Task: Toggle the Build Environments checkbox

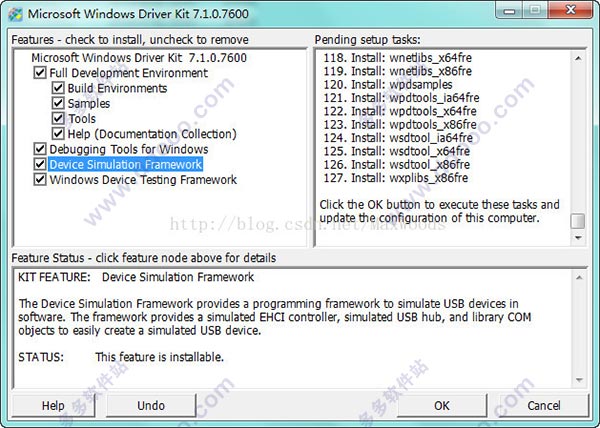Action: point(58,88)
